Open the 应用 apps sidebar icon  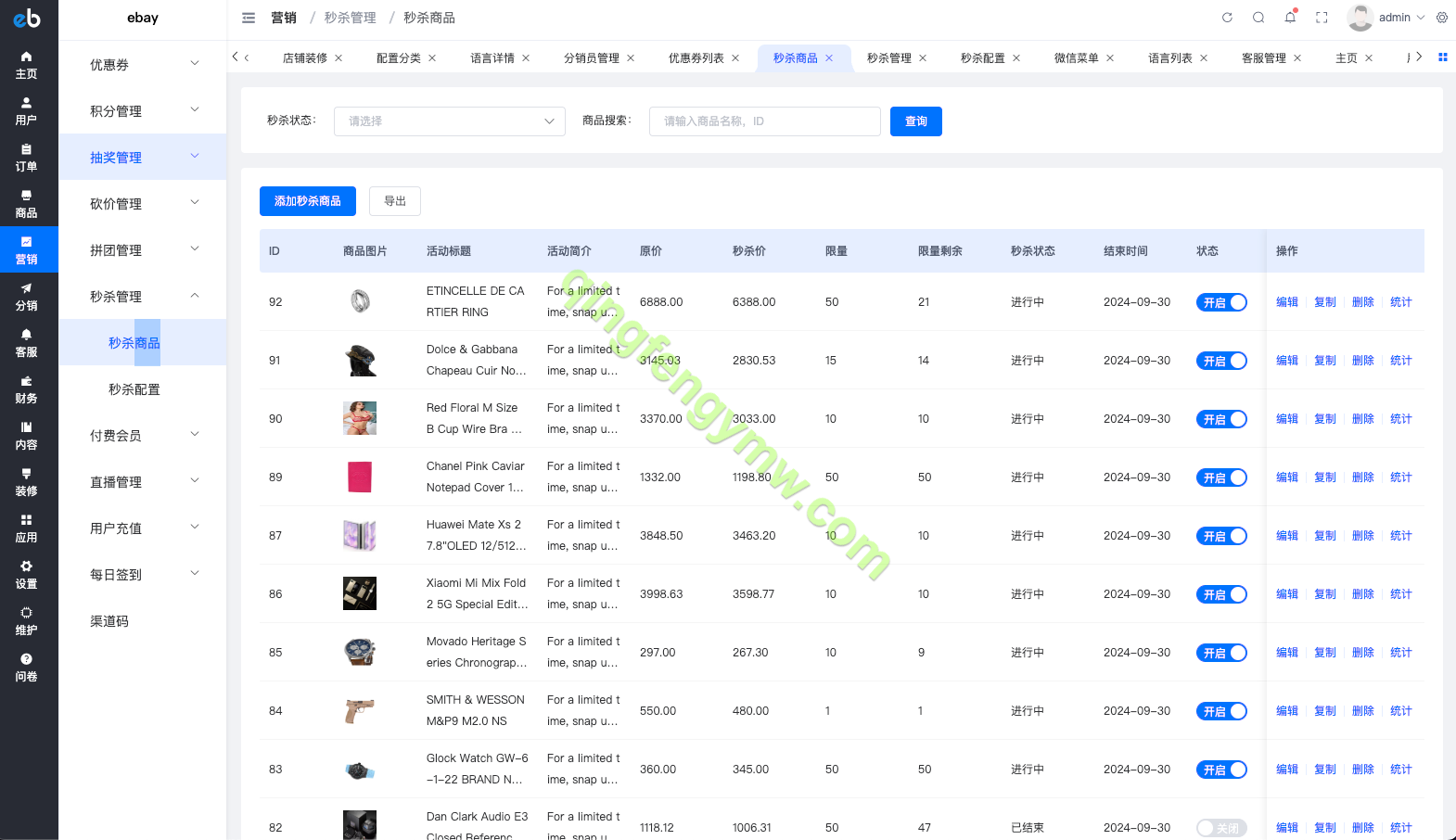[27, 528]
